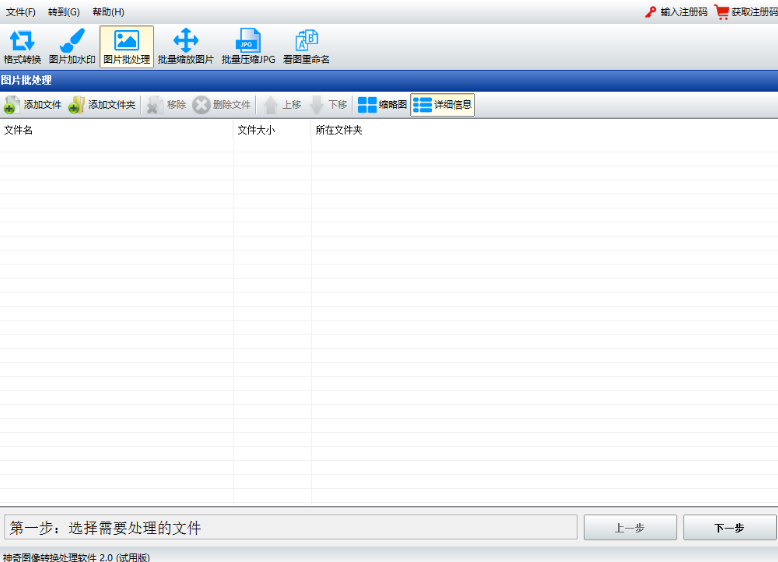Open the 文件(F) menu
Screen dimensions: 778x562
[x=21, y=12]
